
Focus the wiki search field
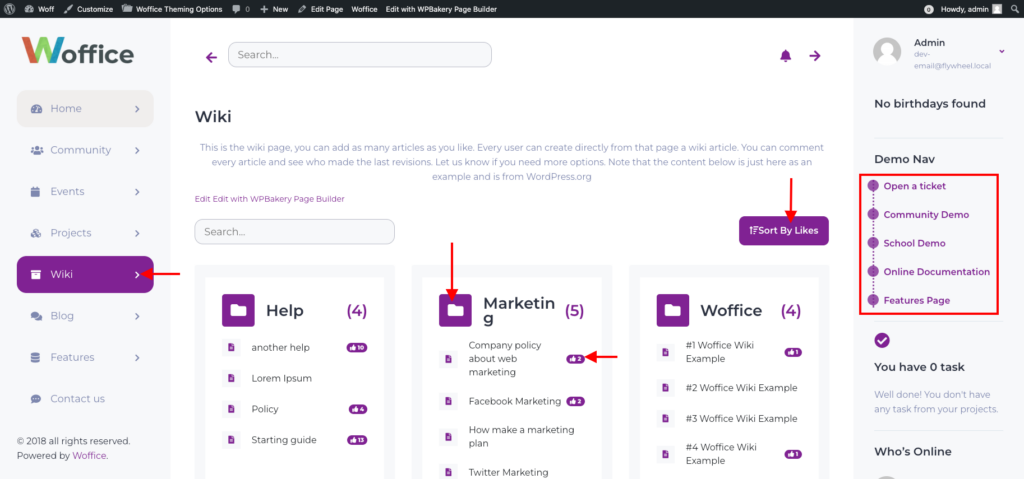tap(294, 231)
